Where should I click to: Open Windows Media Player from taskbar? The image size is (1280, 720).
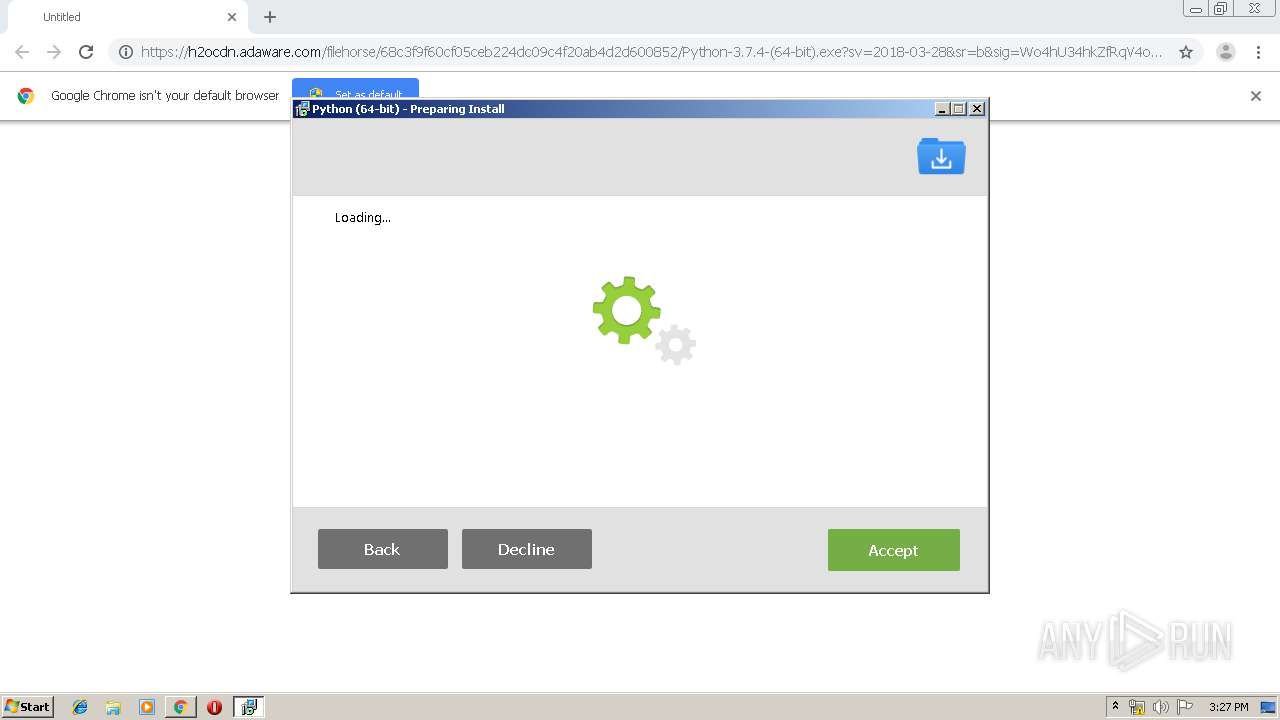(147, 707)
